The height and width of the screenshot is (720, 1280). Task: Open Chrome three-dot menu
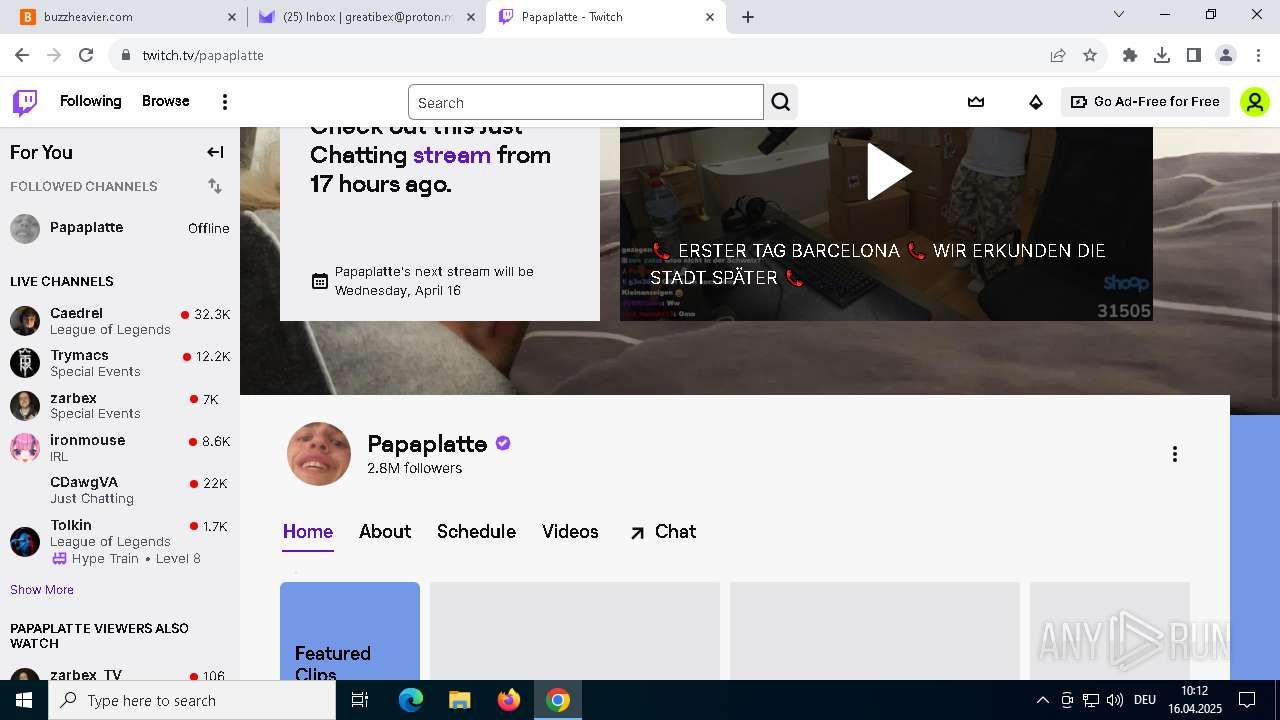pyautogui.click(x=1258, y=55)
